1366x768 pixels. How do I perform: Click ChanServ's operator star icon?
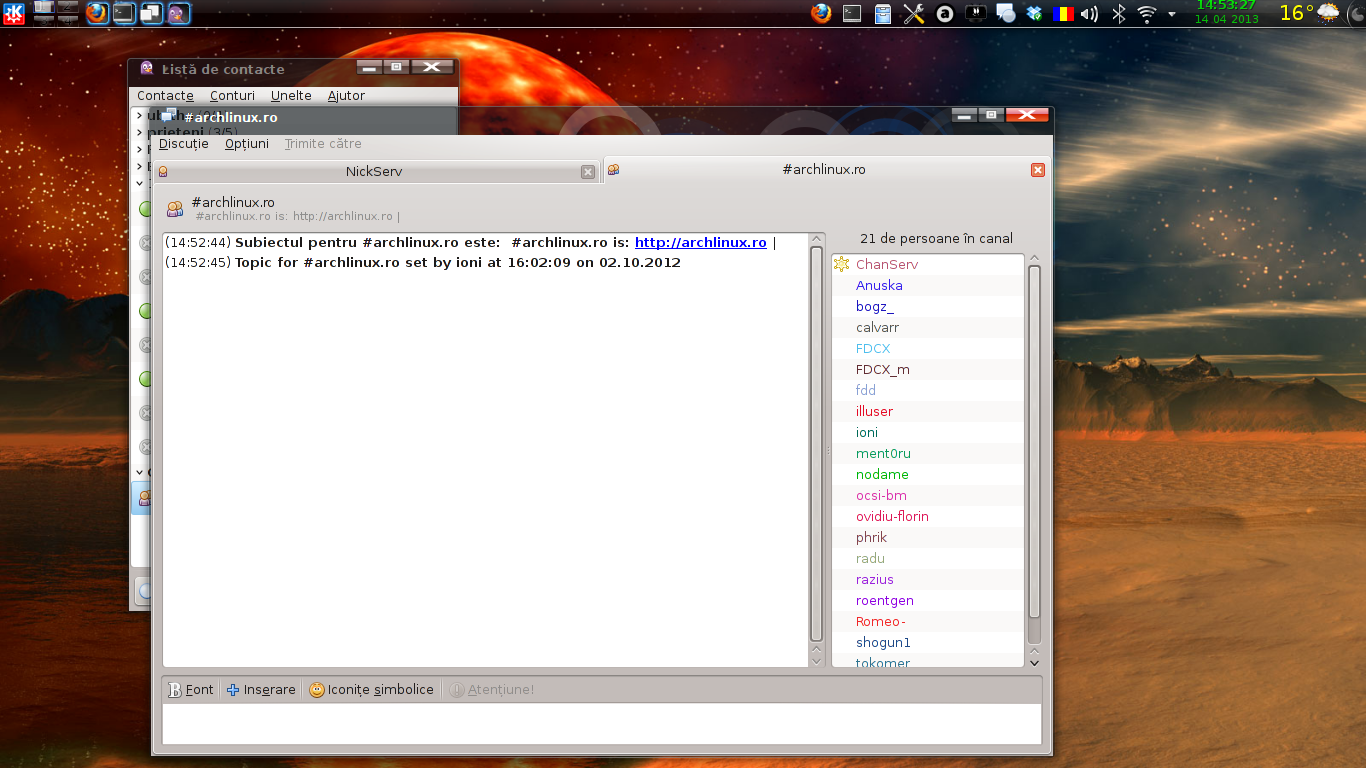(x=843, y=264)
